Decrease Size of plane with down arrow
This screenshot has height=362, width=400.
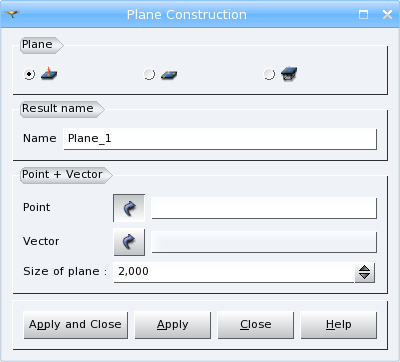365,277
